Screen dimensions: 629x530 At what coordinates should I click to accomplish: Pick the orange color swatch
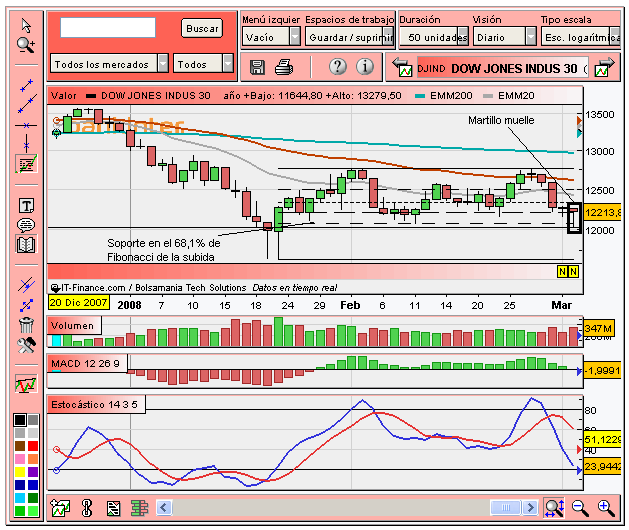click(x=33, y=459)
